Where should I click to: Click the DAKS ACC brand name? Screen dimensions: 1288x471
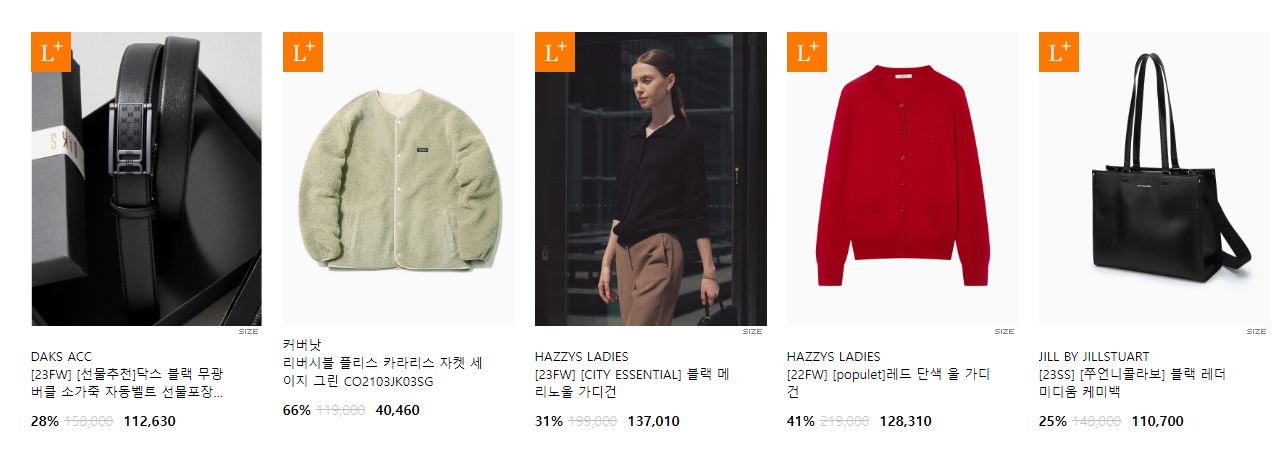61,357
